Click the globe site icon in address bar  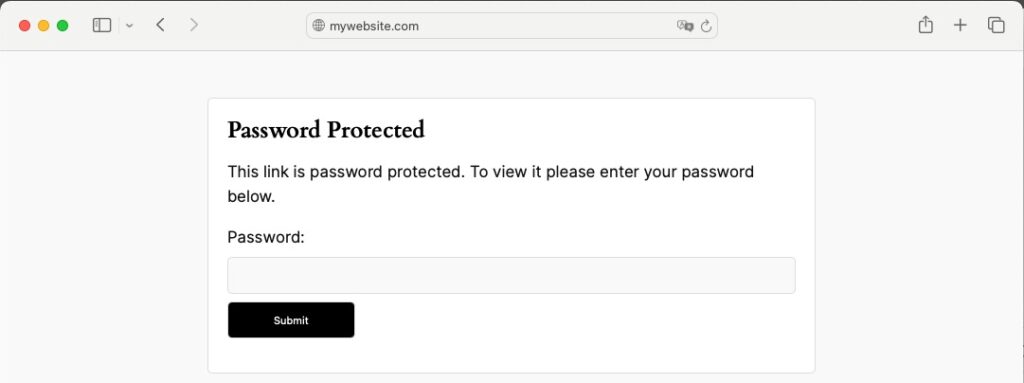pyautogui.click(x=319, y=26)
